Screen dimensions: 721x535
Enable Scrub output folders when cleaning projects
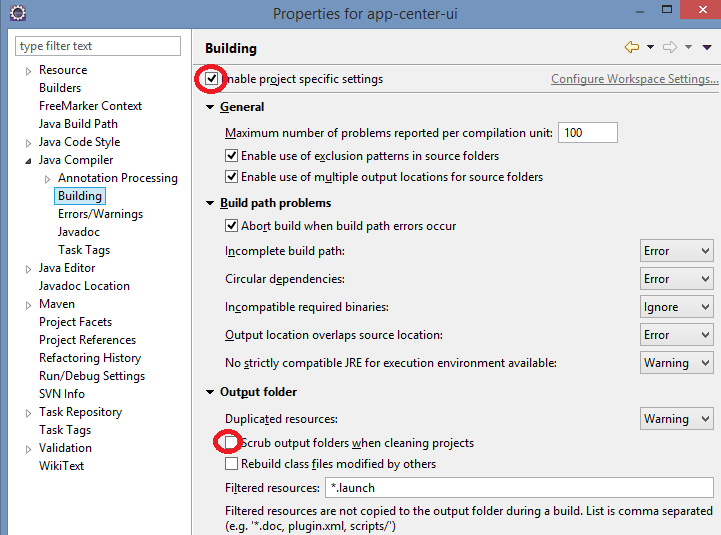click(232, 442)
